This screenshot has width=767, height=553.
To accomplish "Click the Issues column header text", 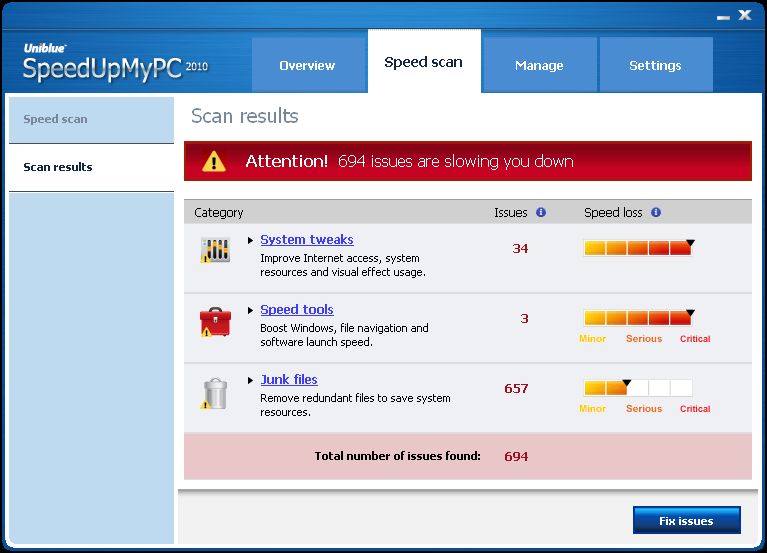I will tap(511, 213).
